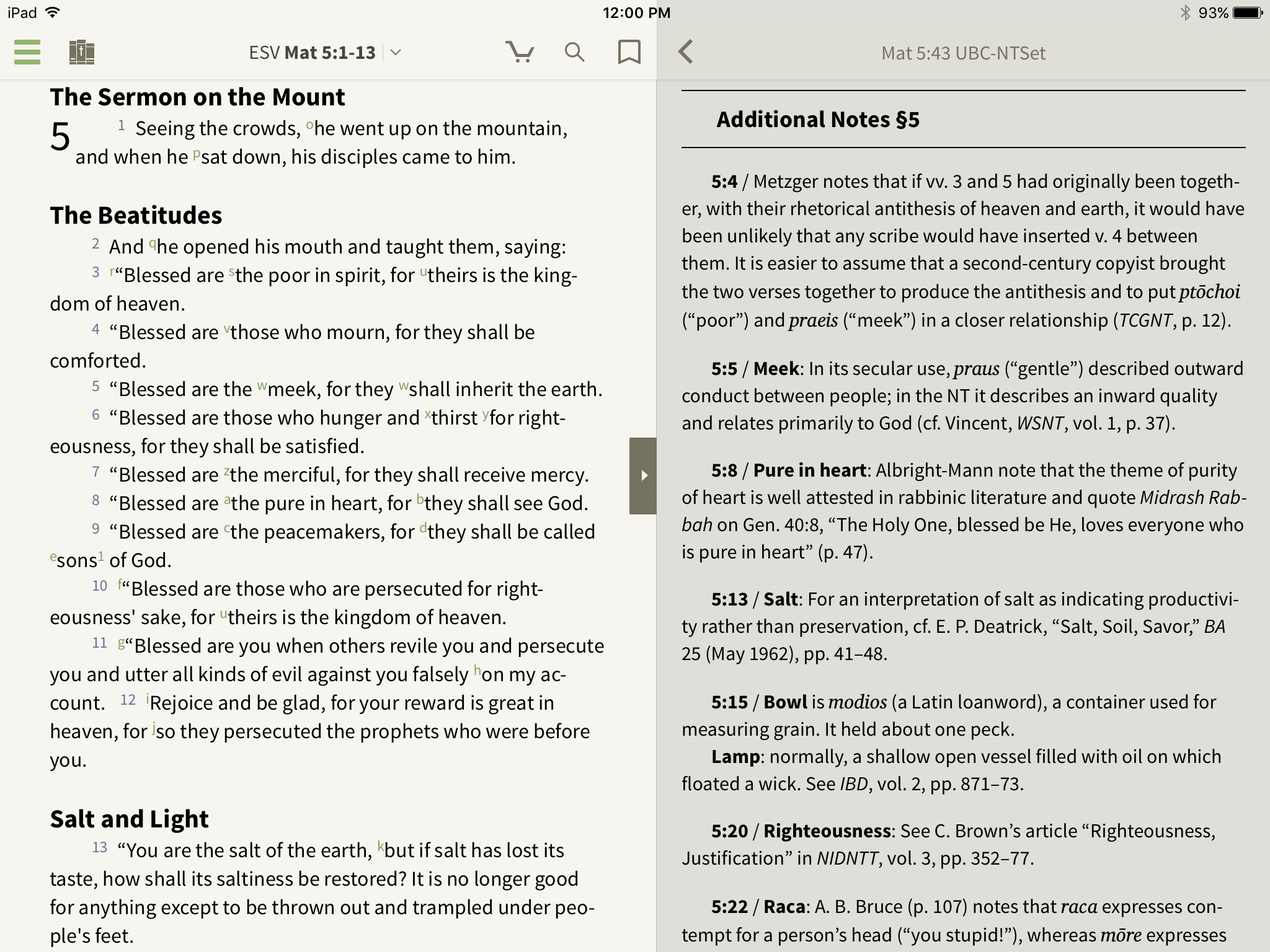1270x952 pixels.
Task: Tap verse number 2
Action: [95, 244]
